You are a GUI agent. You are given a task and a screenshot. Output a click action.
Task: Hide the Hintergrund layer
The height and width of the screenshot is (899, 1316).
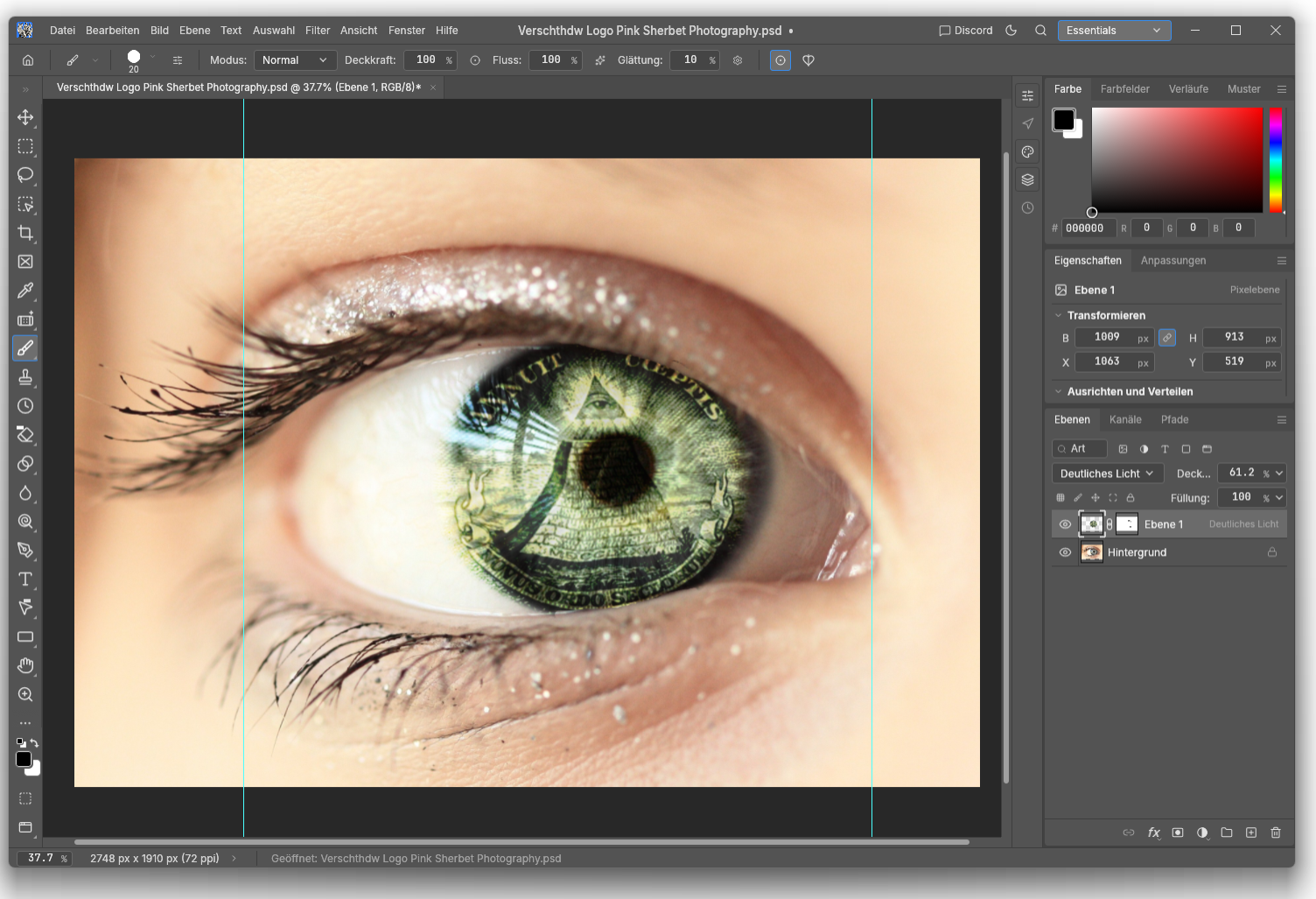(1065, 552)
